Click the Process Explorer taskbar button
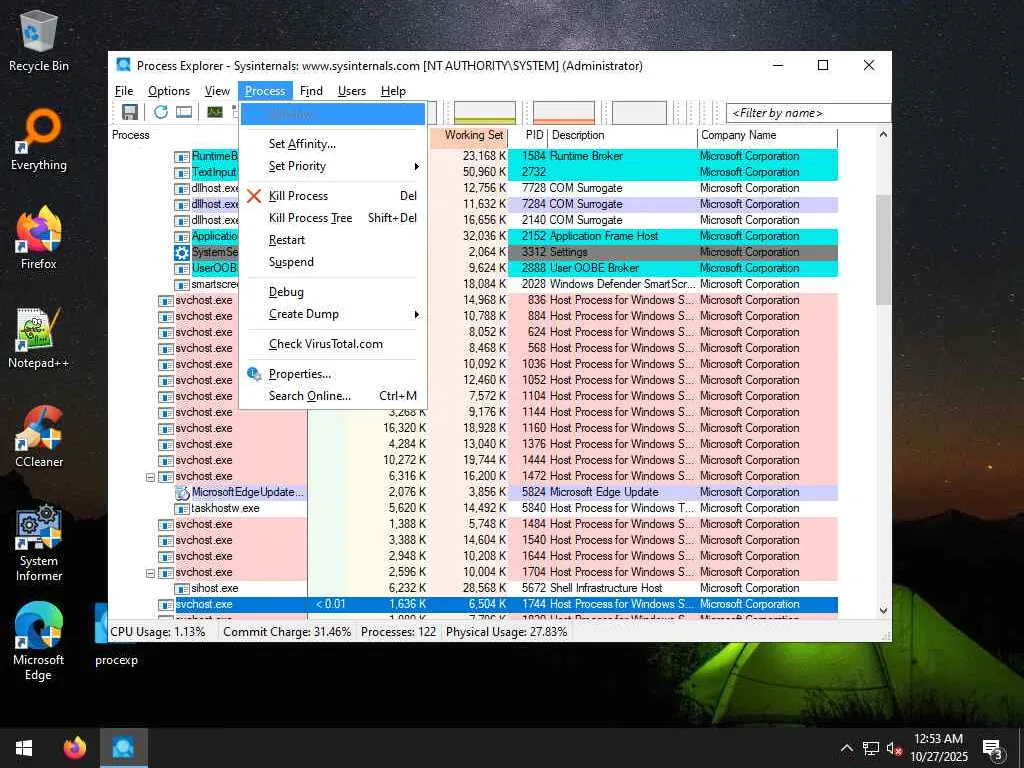Screen dimensions: 1024x768 click(123, 748)
